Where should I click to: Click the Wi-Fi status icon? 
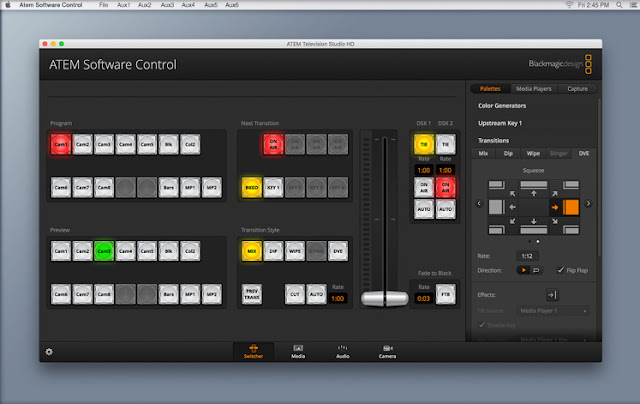click(x=569, y=5)
